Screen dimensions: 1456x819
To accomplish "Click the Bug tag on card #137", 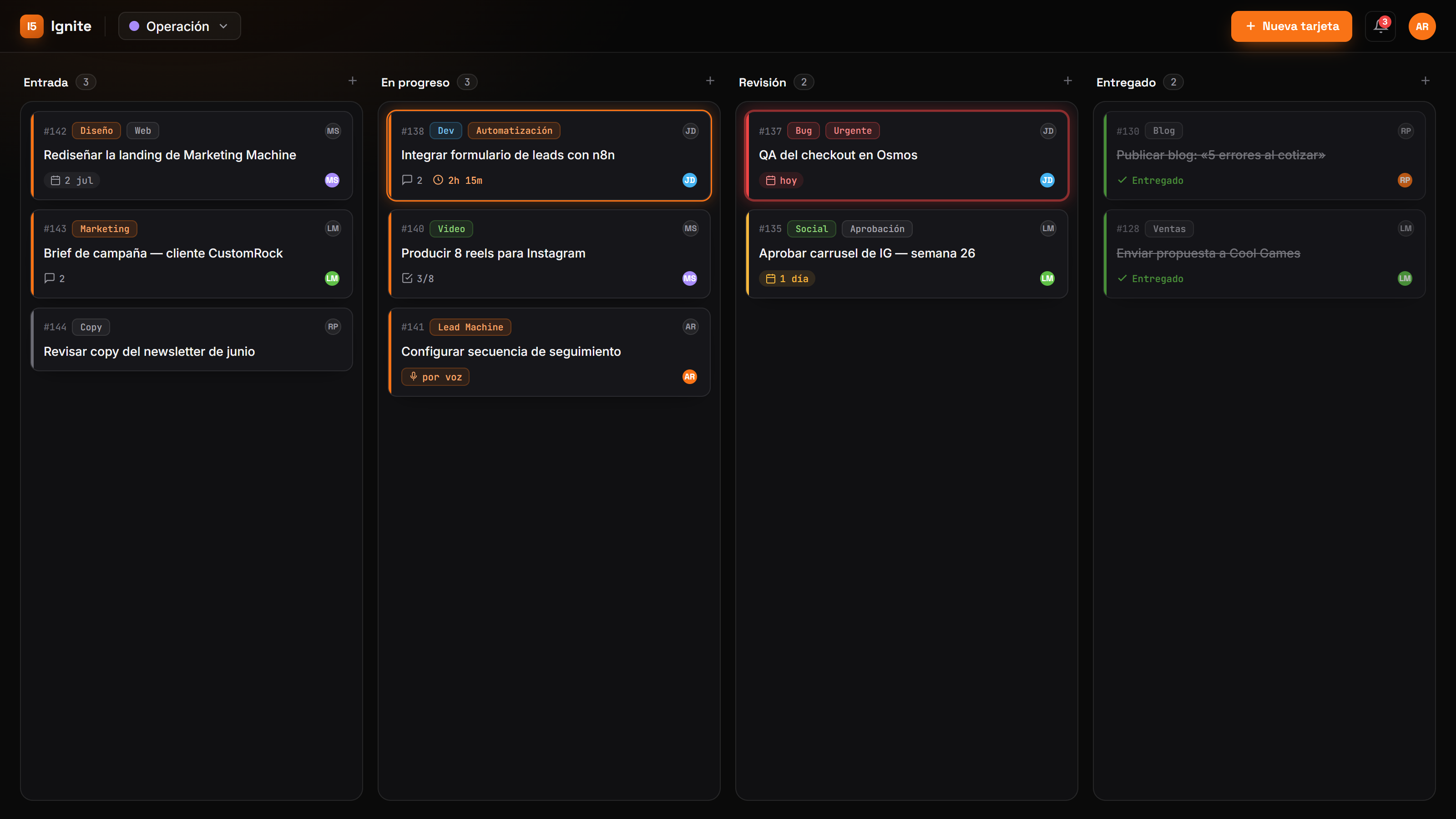I will [x=803, y=131].
